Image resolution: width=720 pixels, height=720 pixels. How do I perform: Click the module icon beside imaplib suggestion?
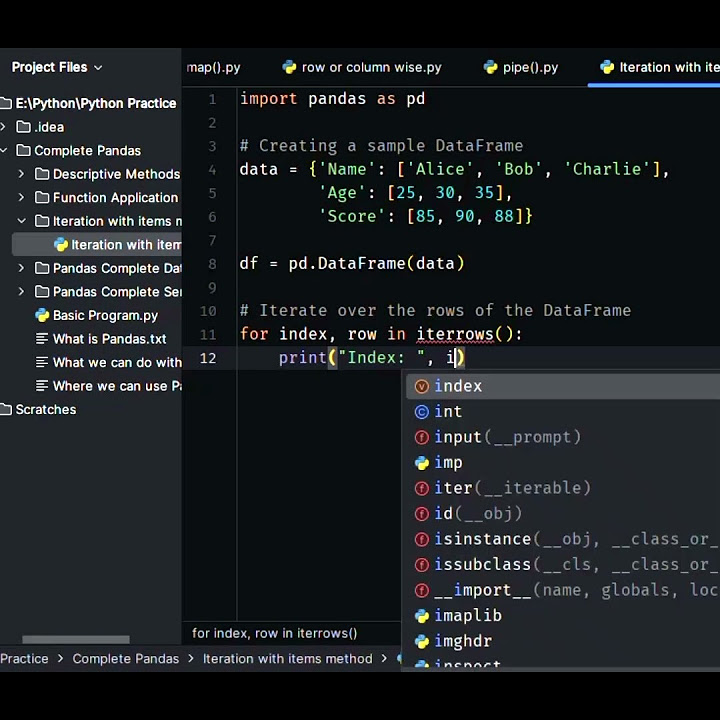(x=422, y=616)
